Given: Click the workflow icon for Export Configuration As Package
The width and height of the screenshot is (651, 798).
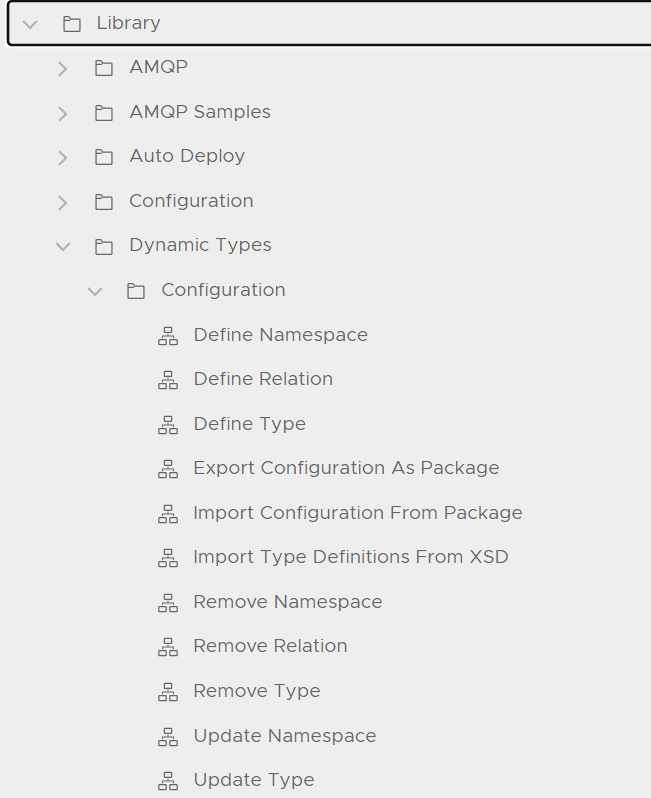Looking at the screenshot, I should click(168, 469).
